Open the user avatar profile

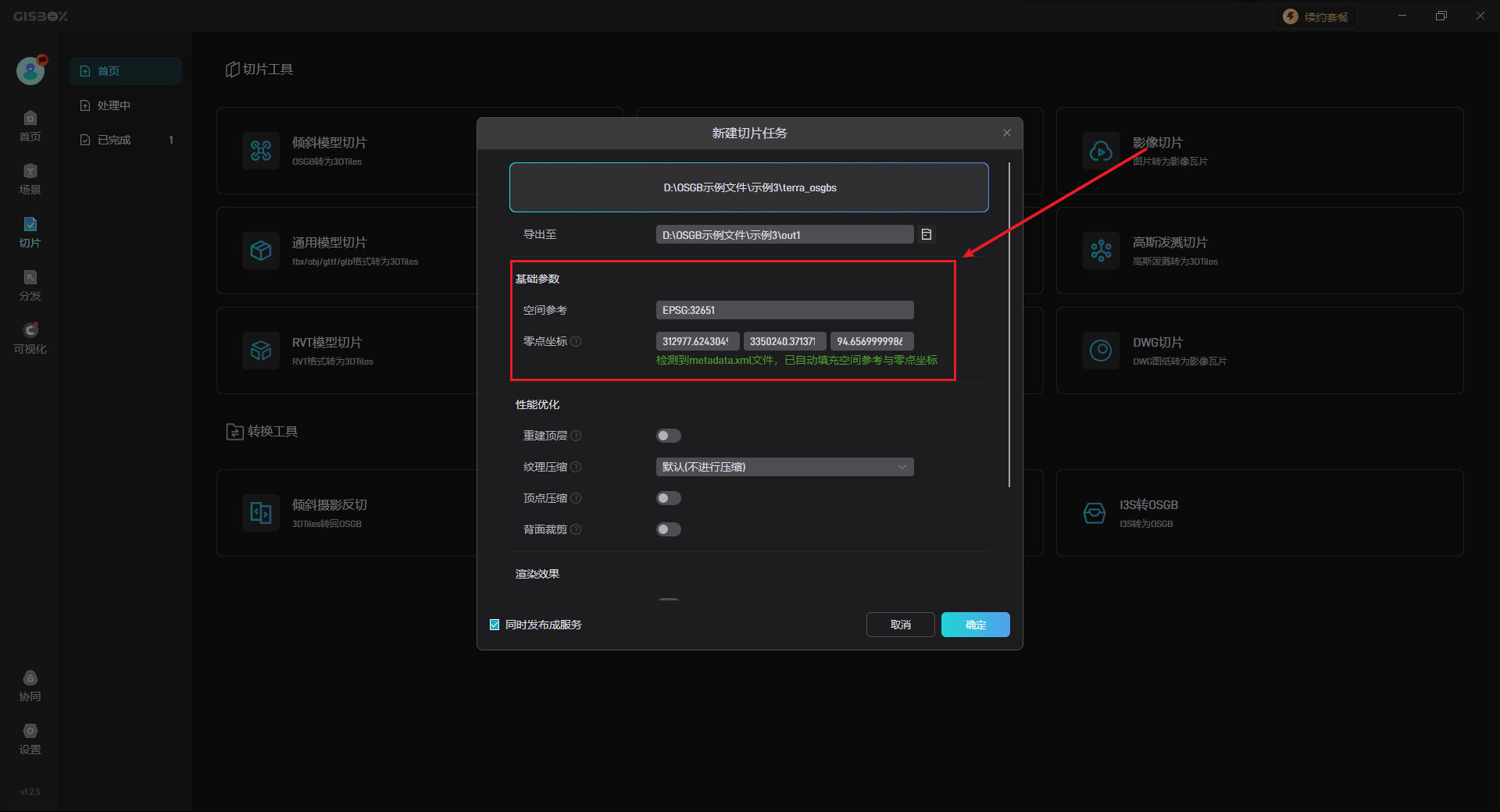[x=30, y=70]
